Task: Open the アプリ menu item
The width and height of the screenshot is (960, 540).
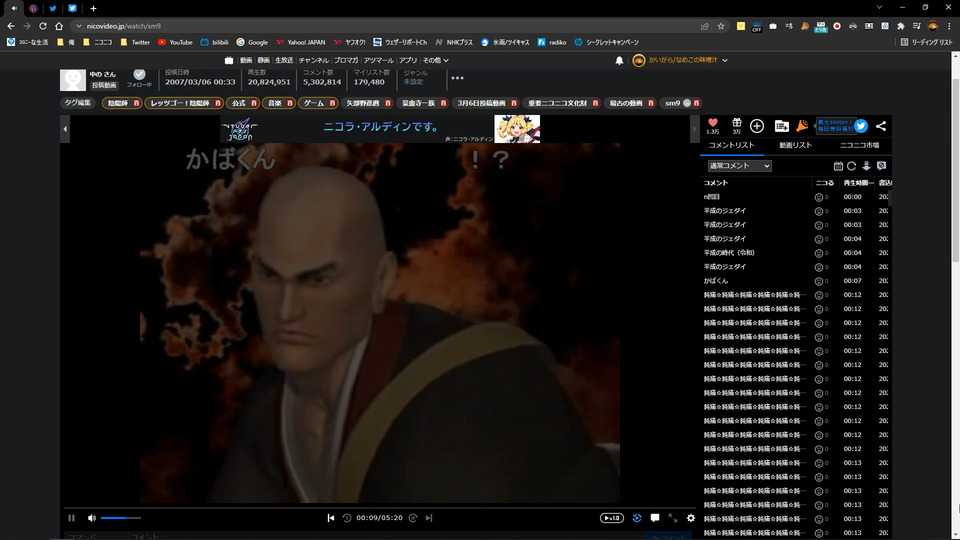Action: tap(408, 60)
